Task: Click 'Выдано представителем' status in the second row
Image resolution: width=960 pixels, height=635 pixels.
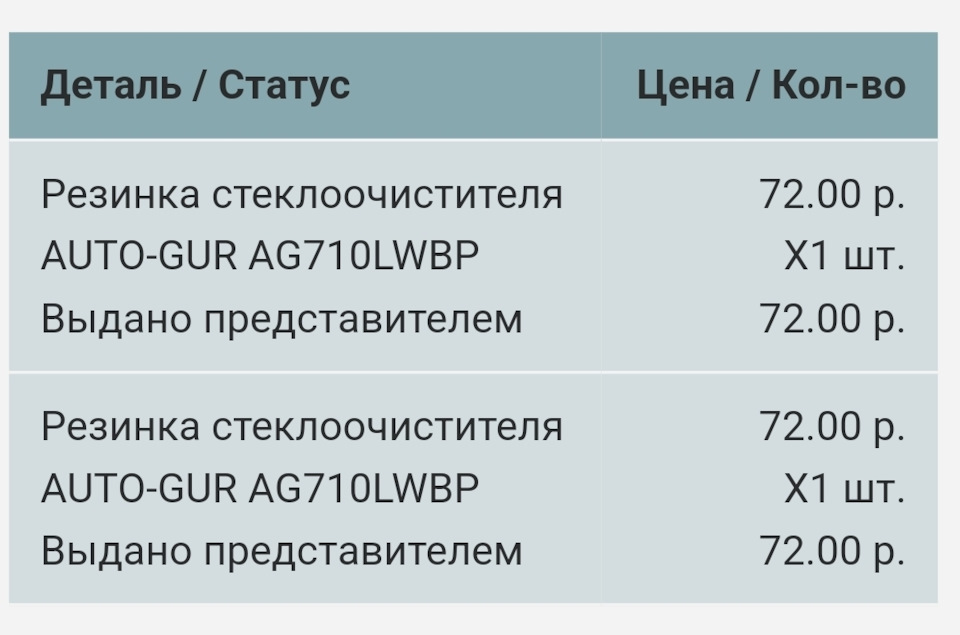Action: coord(282,551)
